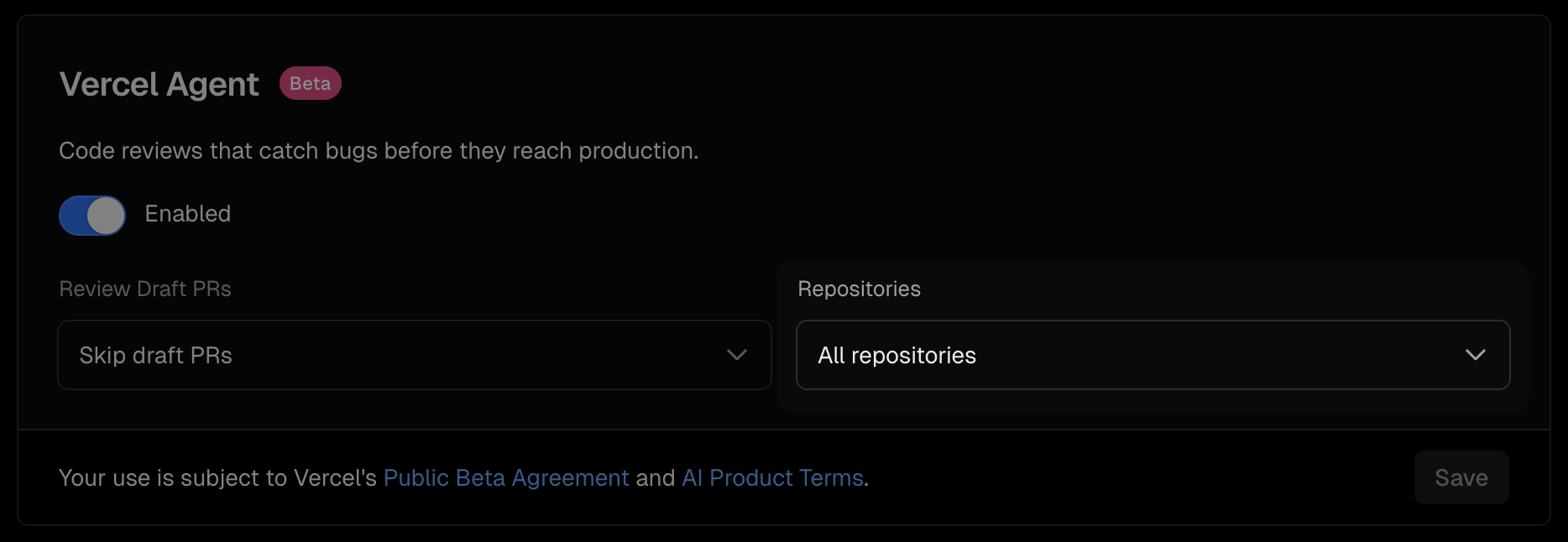Click the code reviews description text
1568x542 pixels.
tap(379, 151)
